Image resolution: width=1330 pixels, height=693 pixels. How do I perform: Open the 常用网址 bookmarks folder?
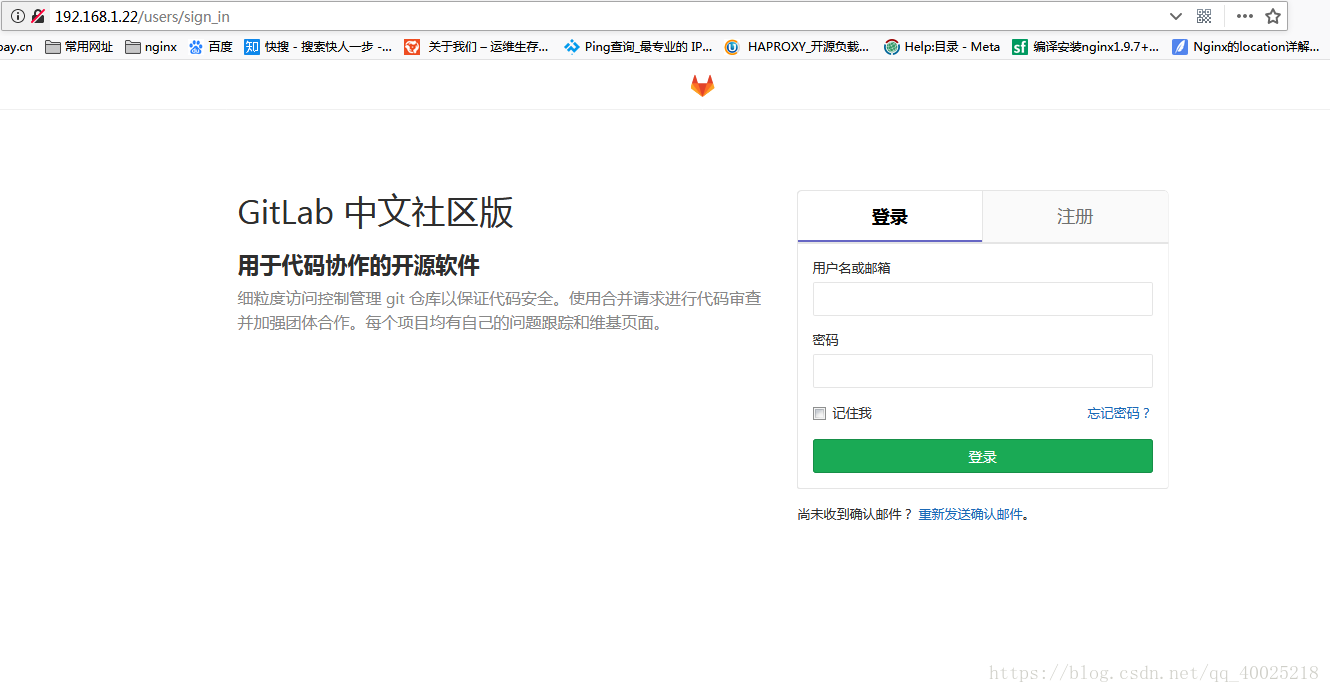(x=79, y=47)
